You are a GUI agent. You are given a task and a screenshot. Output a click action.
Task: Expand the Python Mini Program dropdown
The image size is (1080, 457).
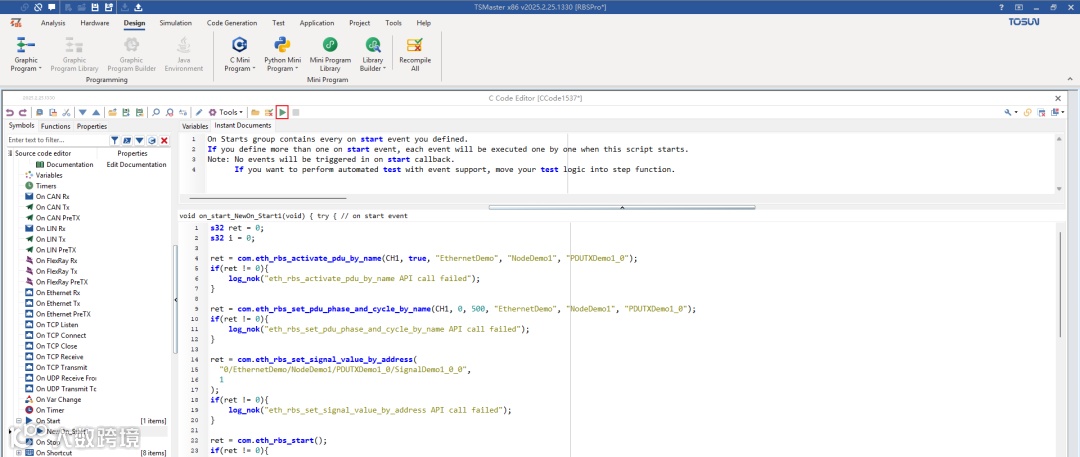tap(281, 68)
